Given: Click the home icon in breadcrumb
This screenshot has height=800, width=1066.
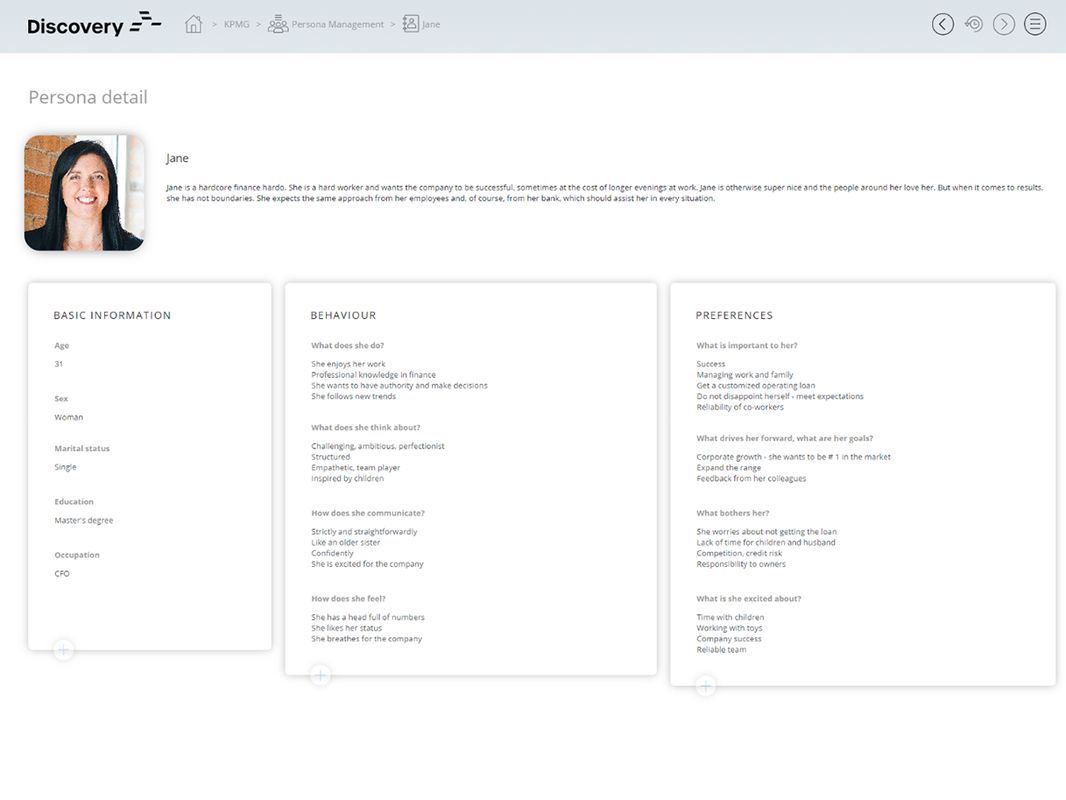Looking at the screenshot, I should (x=194, y=24).
